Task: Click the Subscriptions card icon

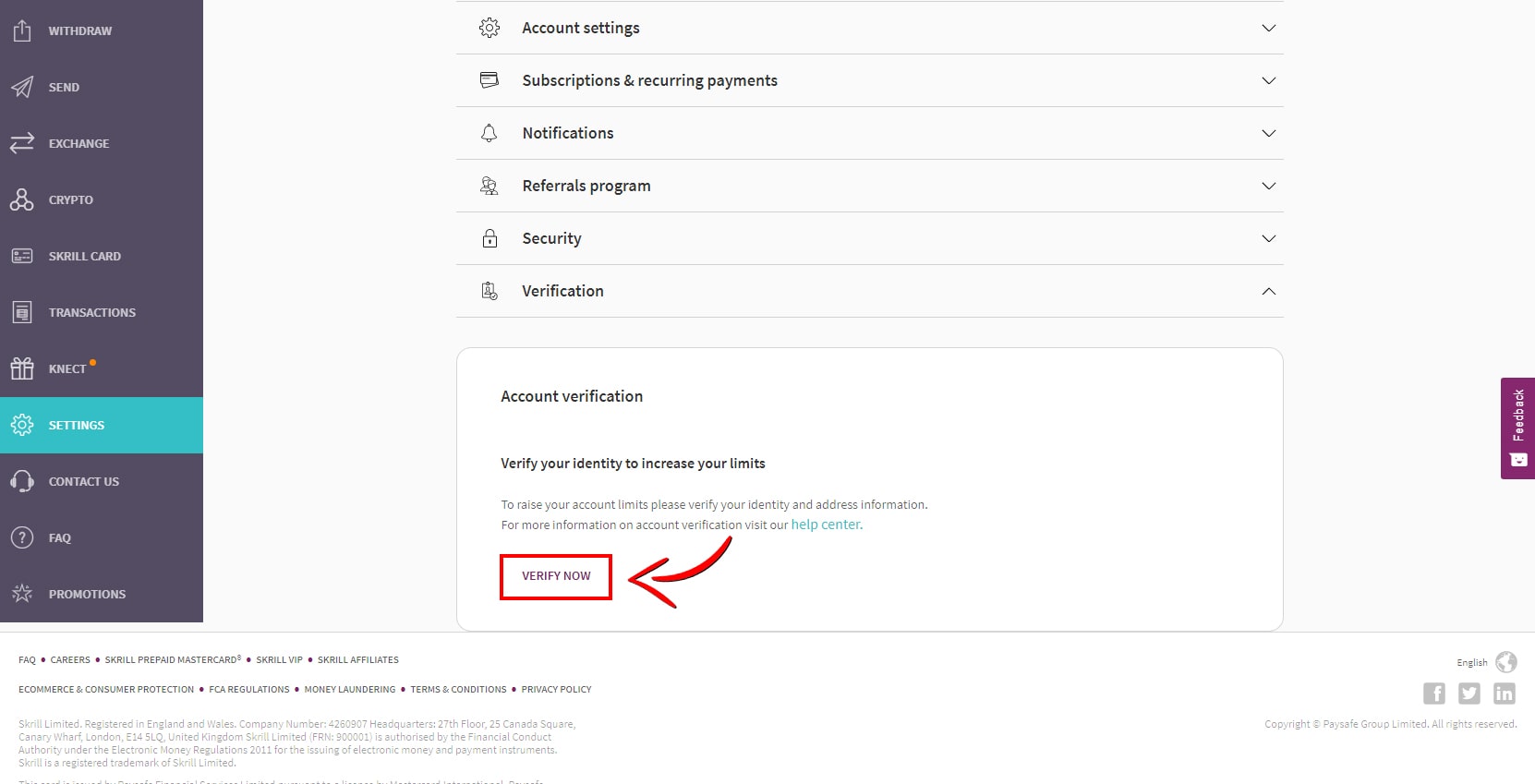Action: (x=490, y=80)
